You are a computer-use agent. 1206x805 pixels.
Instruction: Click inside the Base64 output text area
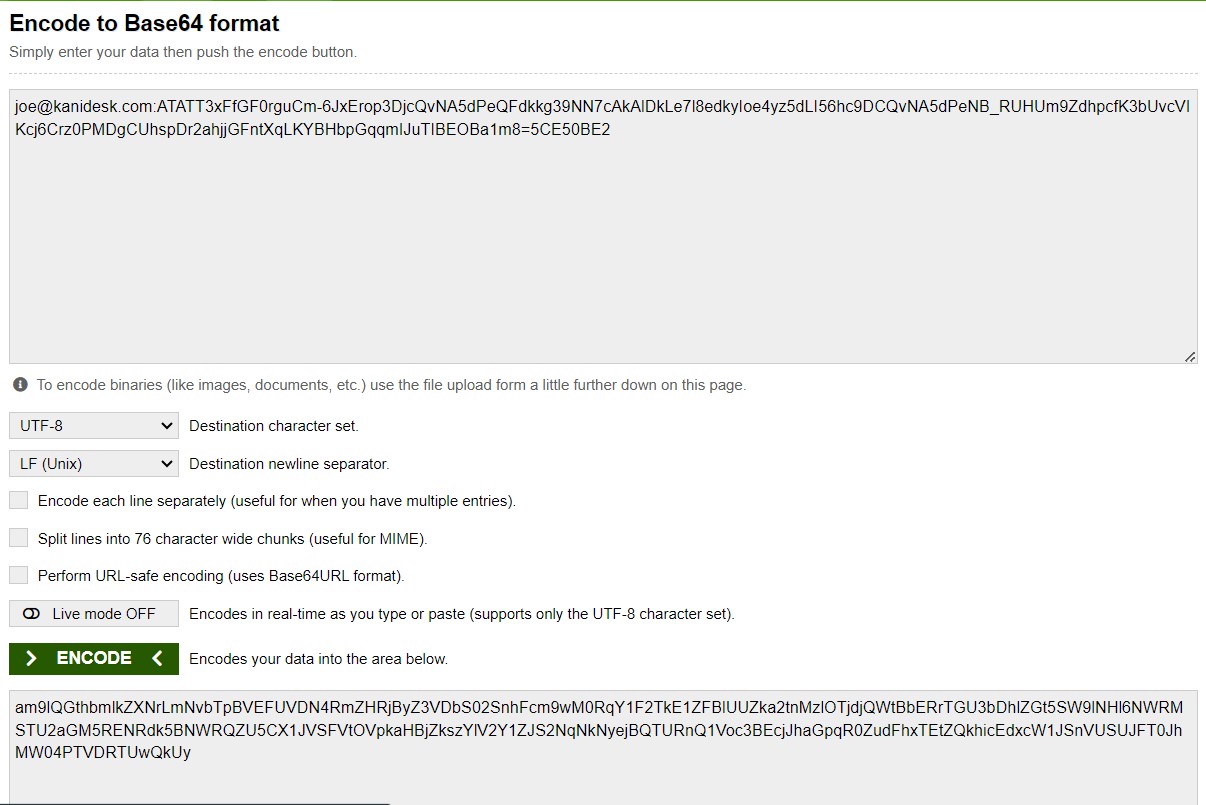click(603, 747)
